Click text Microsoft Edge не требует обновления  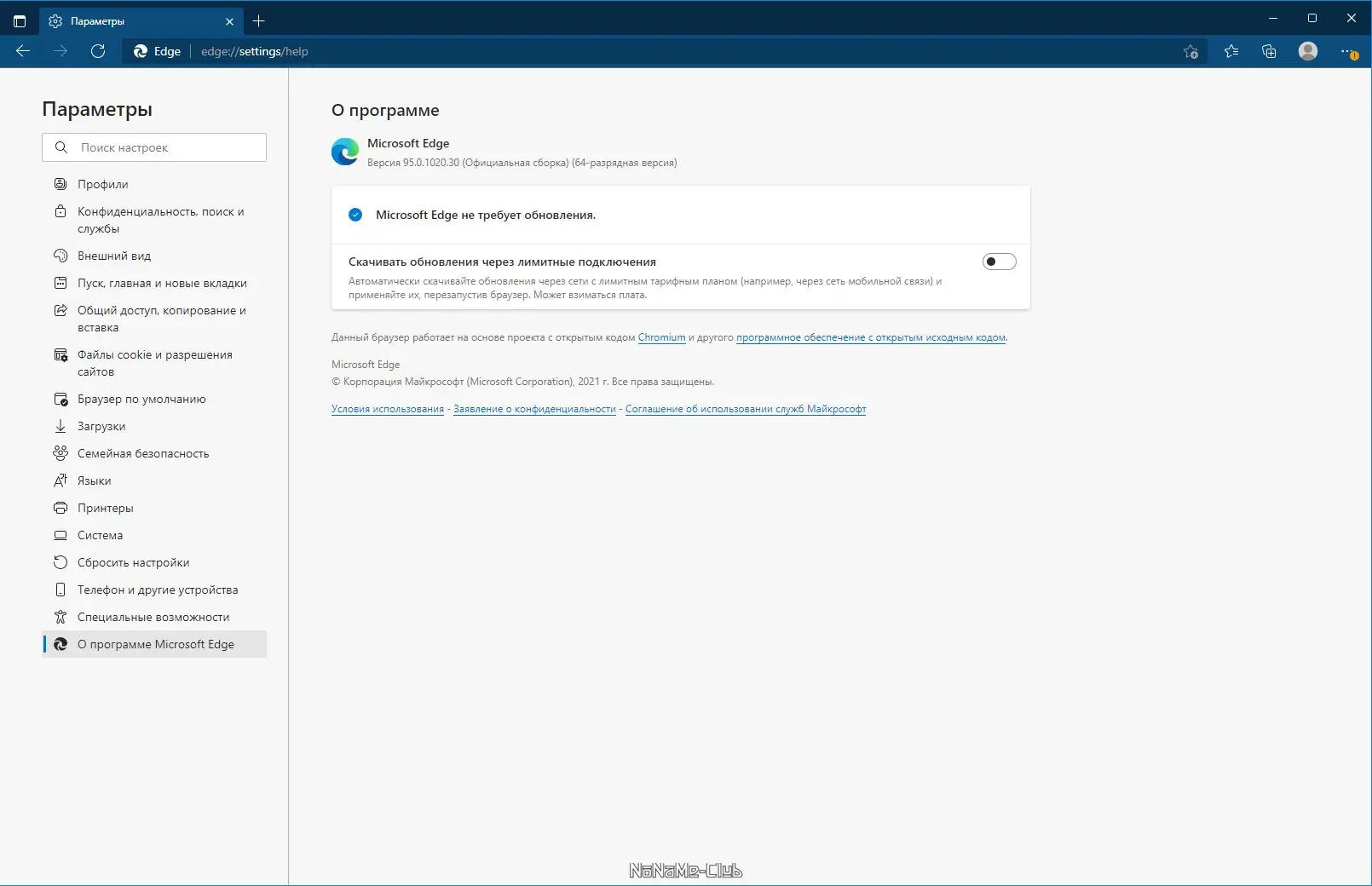[486, 215]
